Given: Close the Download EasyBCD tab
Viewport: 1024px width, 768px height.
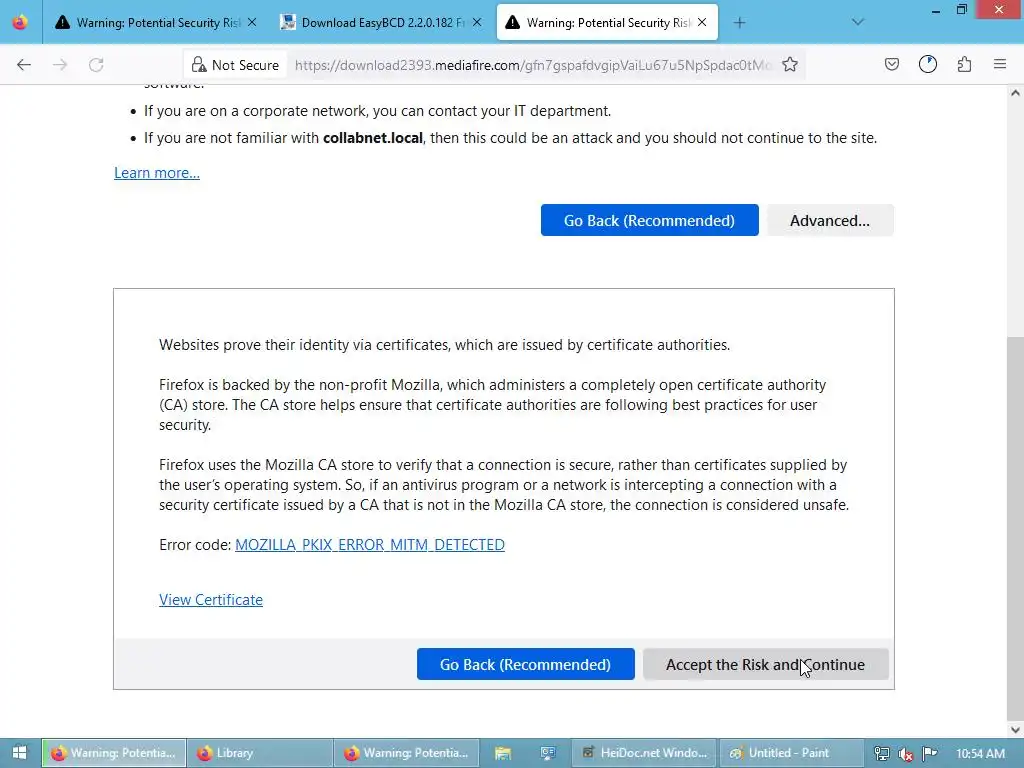Looking at the screenshot, I should point(477,22).
